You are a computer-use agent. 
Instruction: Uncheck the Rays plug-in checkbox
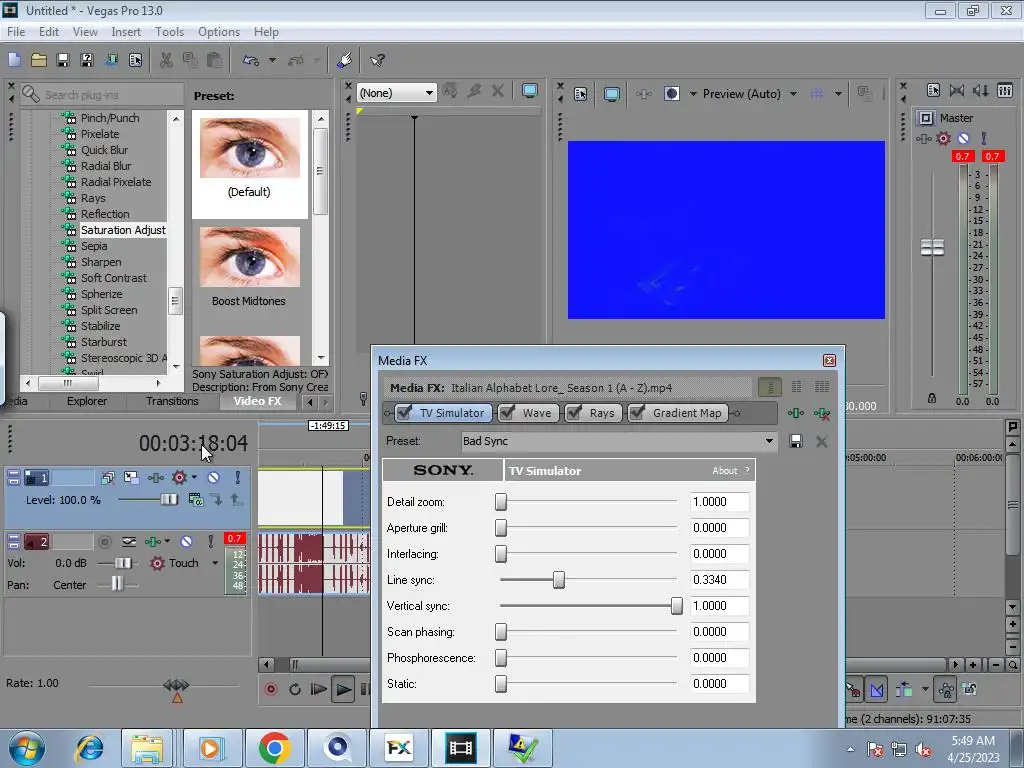coord(575,413)
